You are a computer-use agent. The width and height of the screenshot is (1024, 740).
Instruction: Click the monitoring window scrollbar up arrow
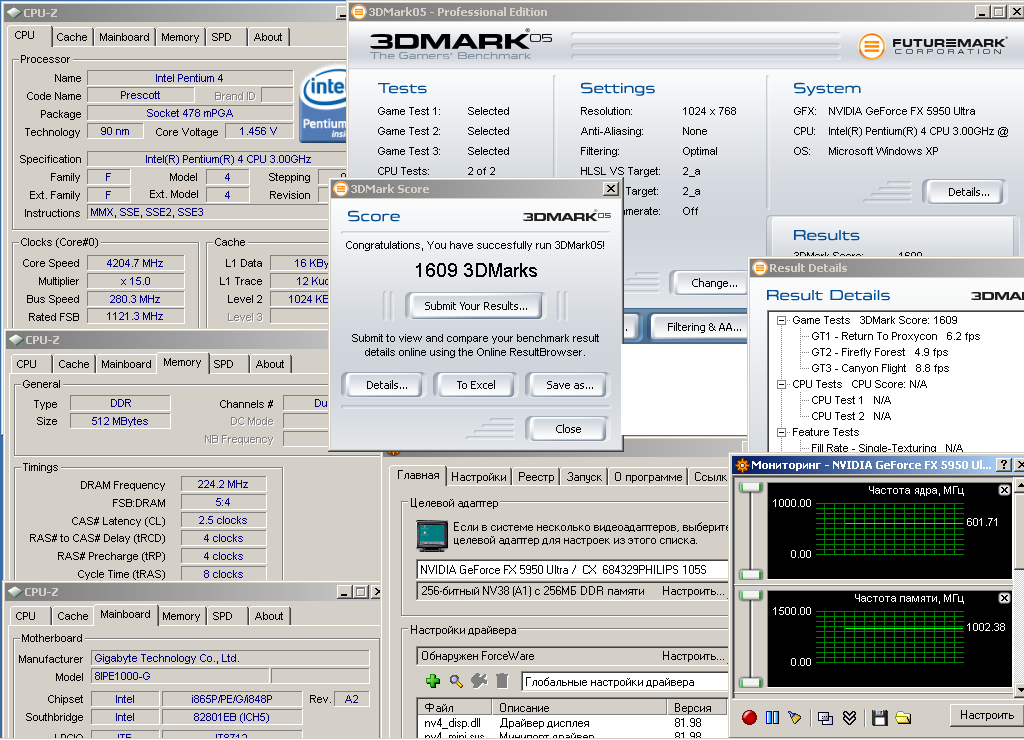1019,485
